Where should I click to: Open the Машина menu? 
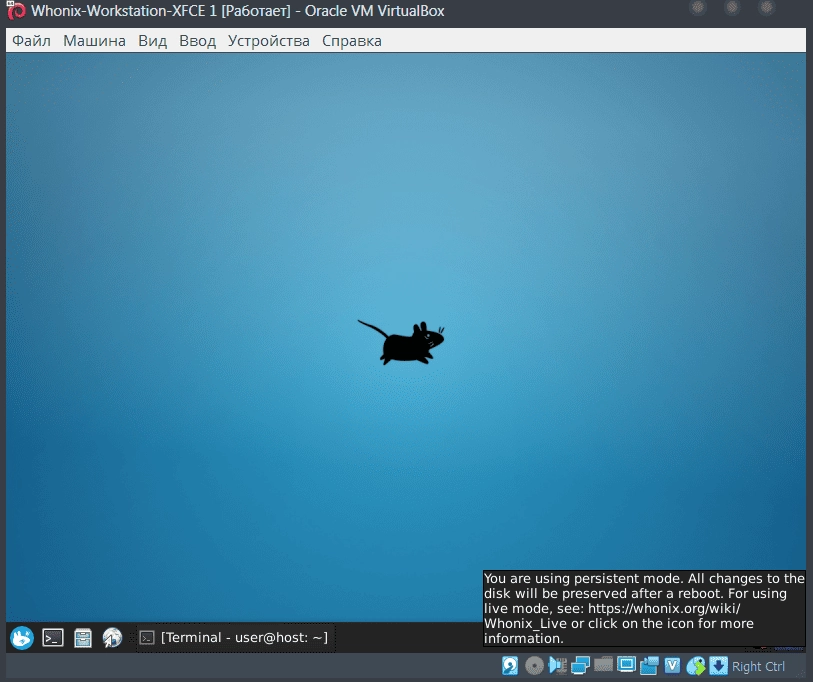(x=94, y=40)
